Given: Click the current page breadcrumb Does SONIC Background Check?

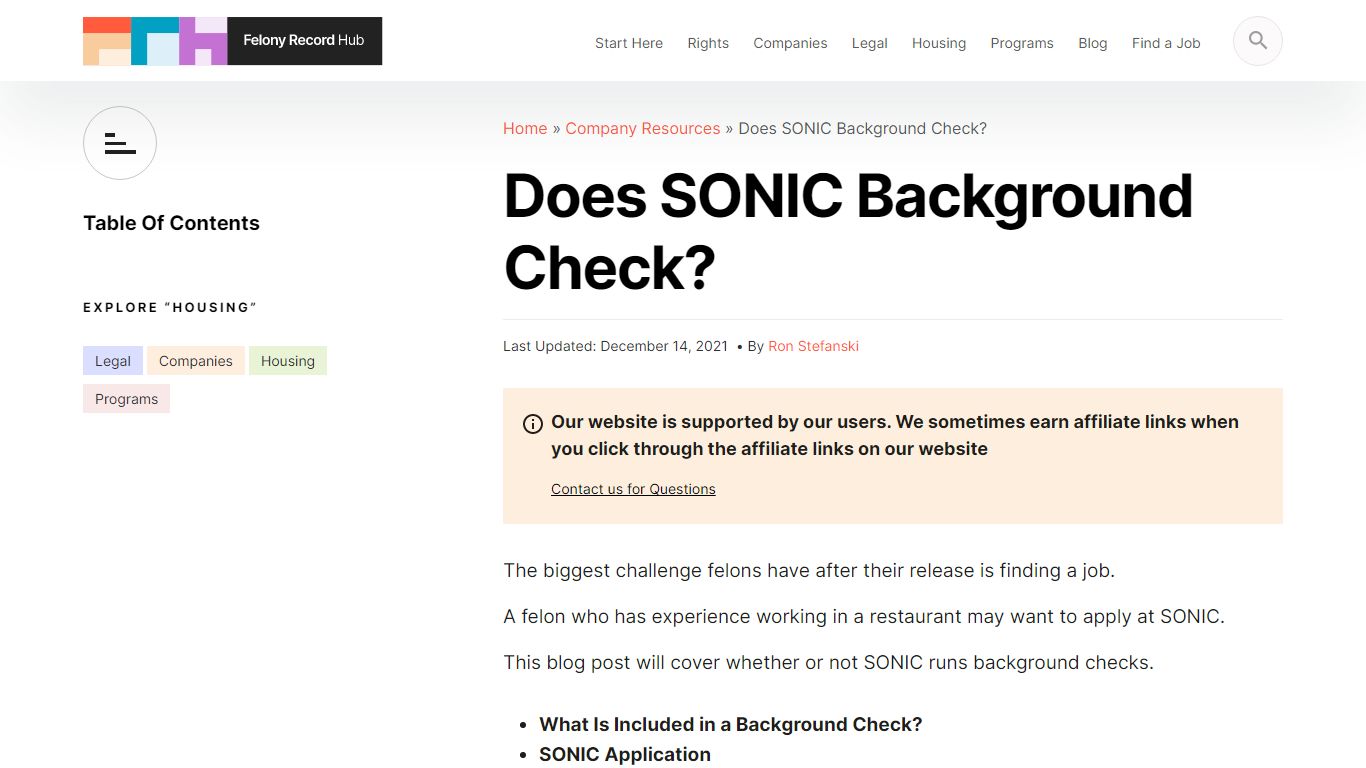Looking at the screenshot, I should coord(863,128).
